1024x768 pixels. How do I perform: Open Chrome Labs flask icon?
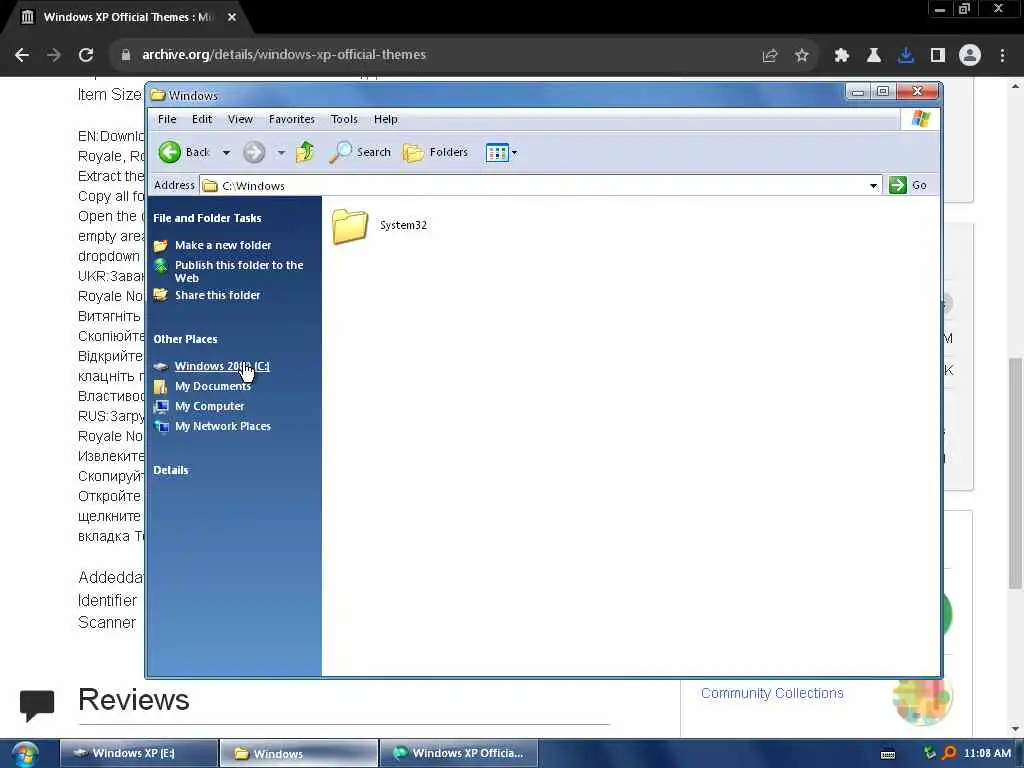[x=874, y=56]
